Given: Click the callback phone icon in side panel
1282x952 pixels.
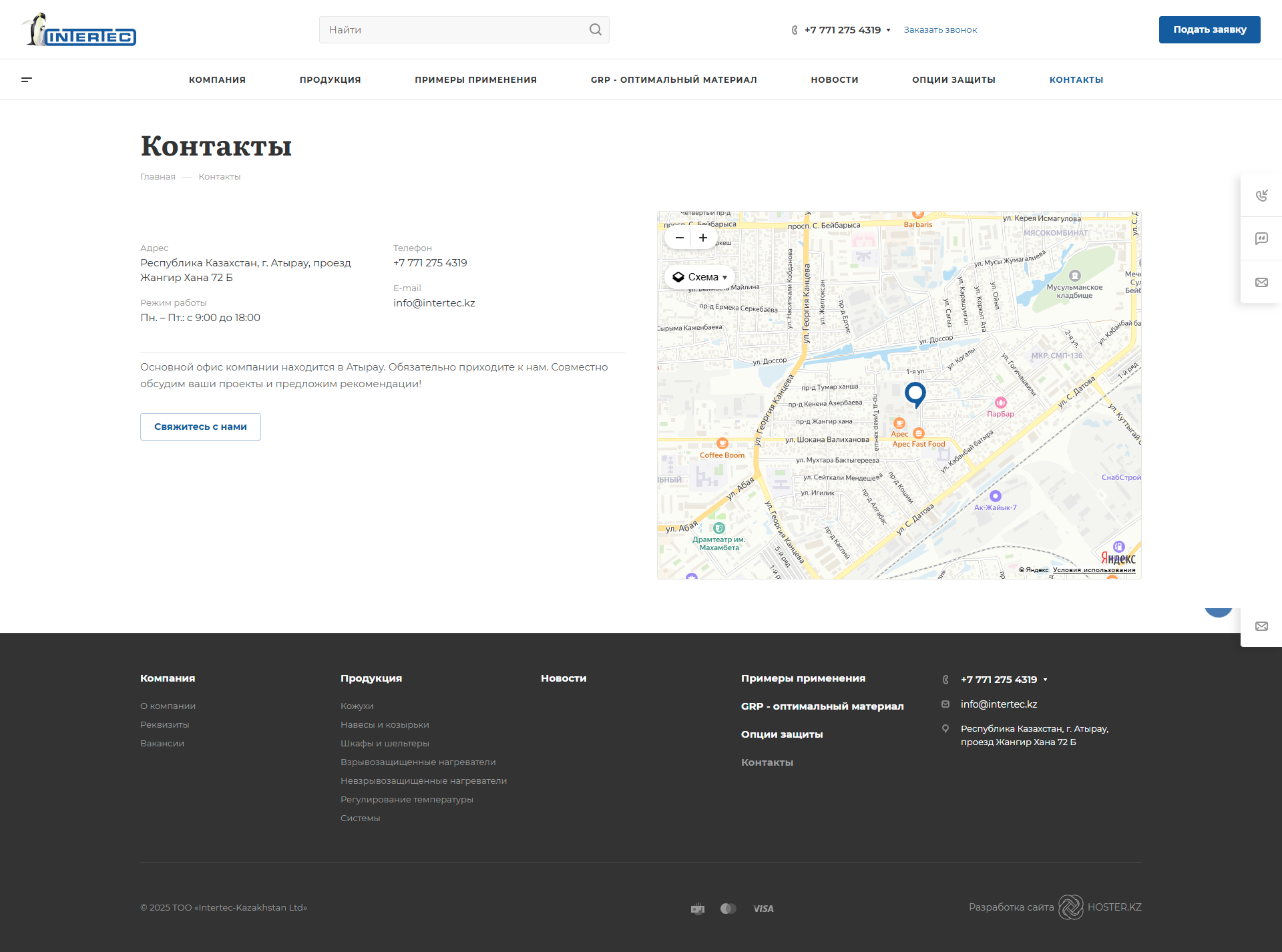Looking at the screenshot, I should pyautogui.click(x=1261, y=196).
